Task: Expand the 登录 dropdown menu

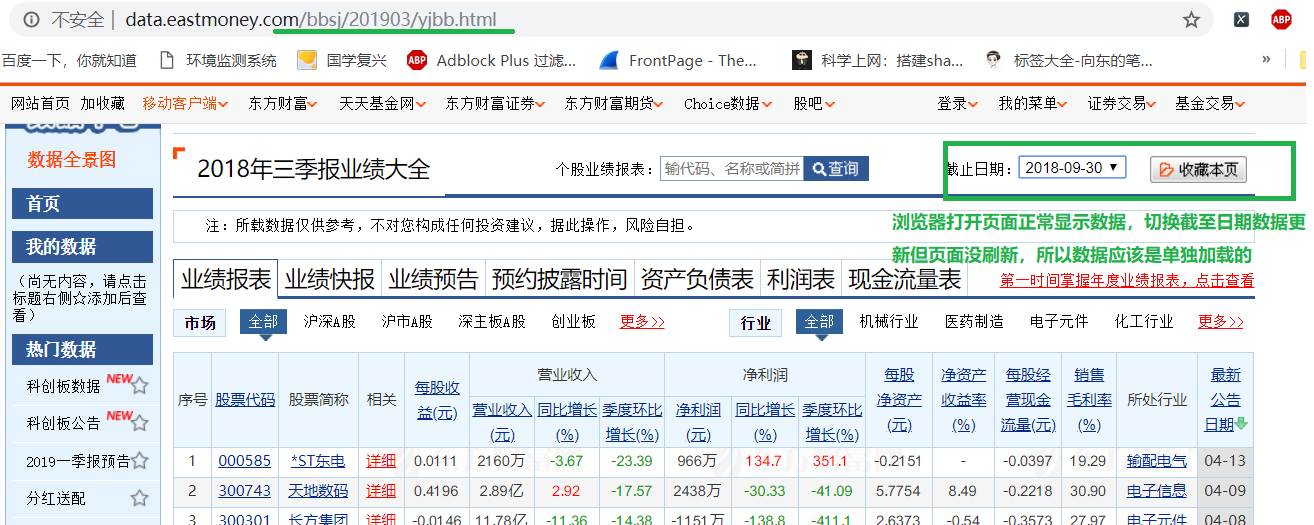Action: [x=958, y=103]
